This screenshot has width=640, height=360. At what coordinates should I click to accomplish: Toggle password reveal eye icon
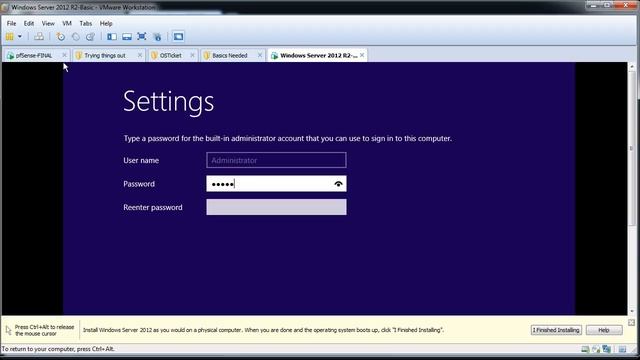338,184
